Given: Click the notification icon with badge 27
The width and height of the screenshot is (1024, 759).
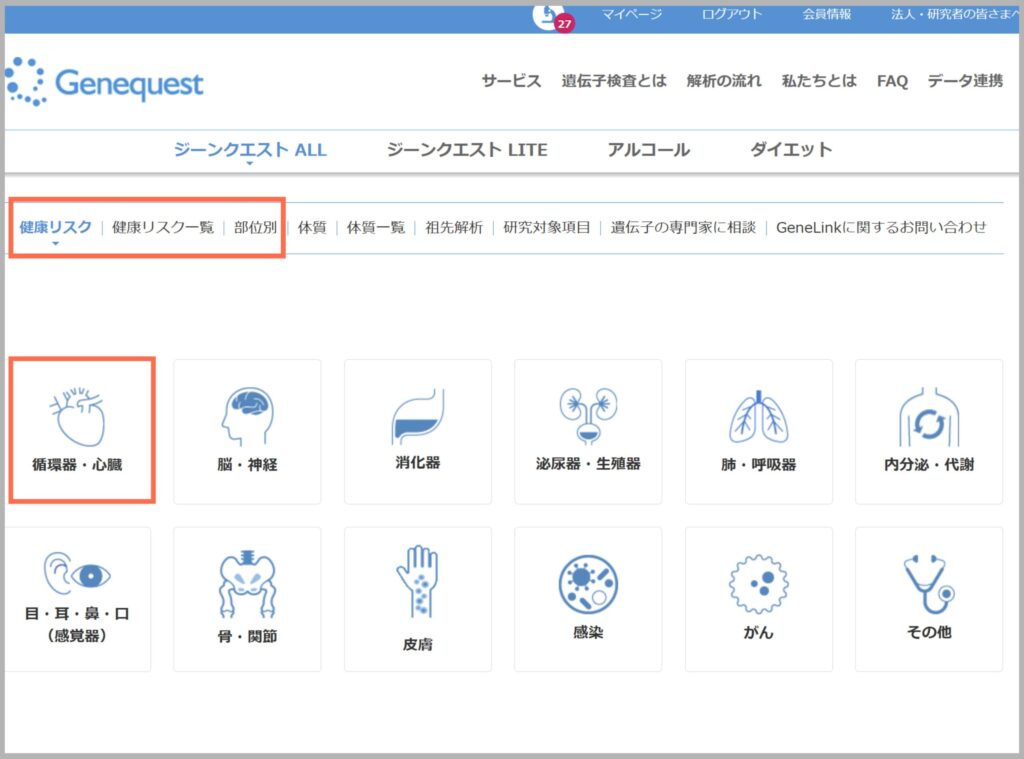Looking at the screenshot, I should click(x=552, y=17).
